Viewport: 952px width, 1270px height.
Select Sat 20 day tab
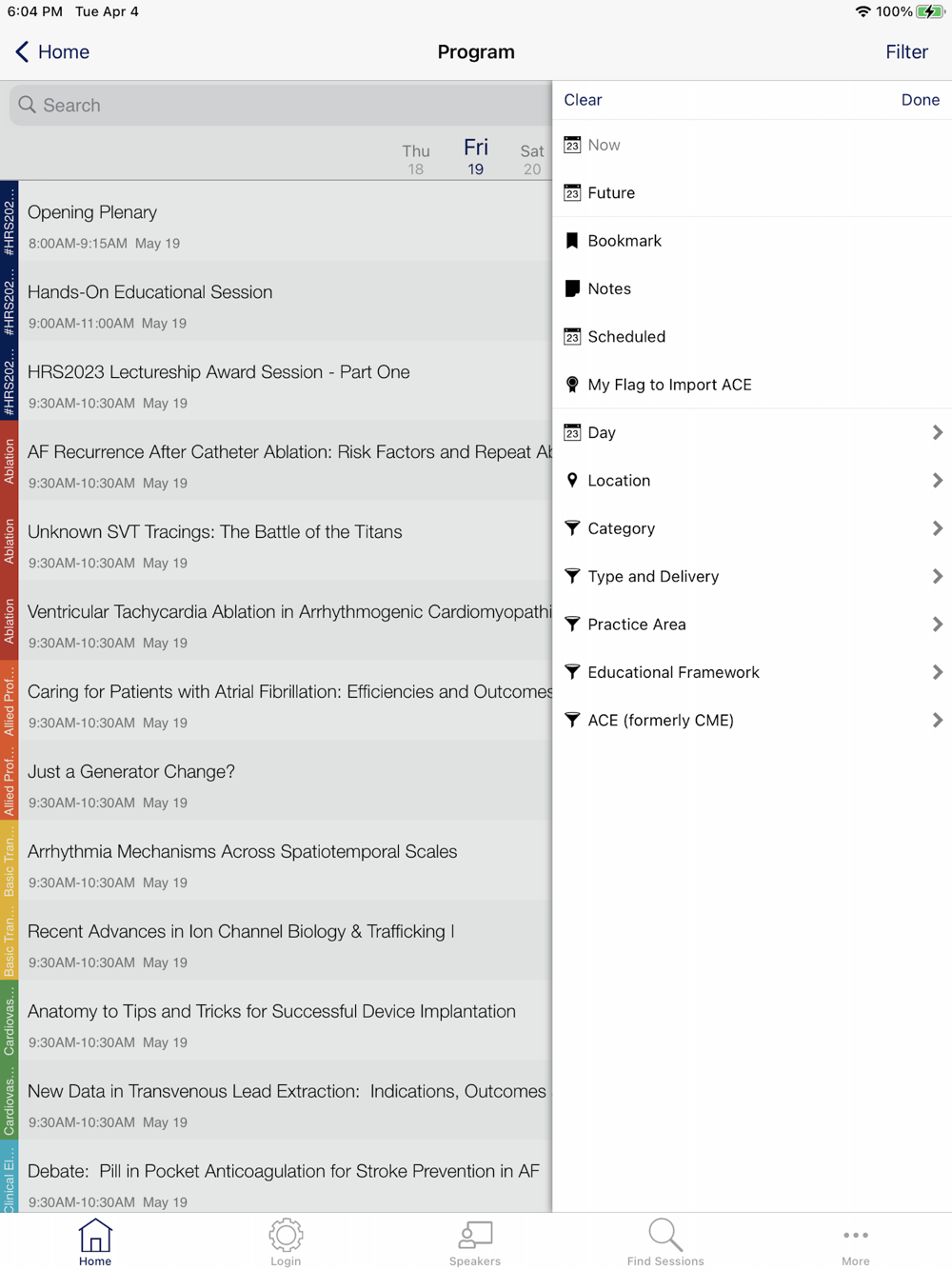pos(532,159)
